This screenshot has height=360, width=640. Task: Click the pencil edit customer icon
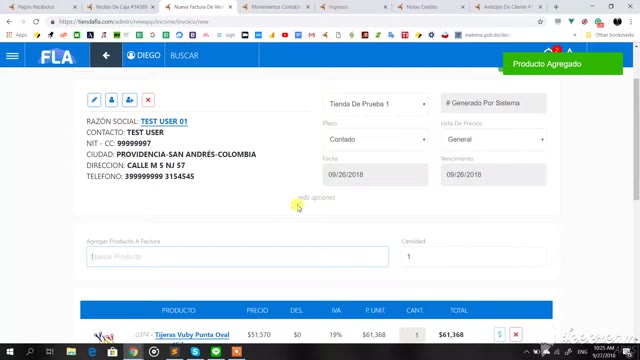(94, 100)
